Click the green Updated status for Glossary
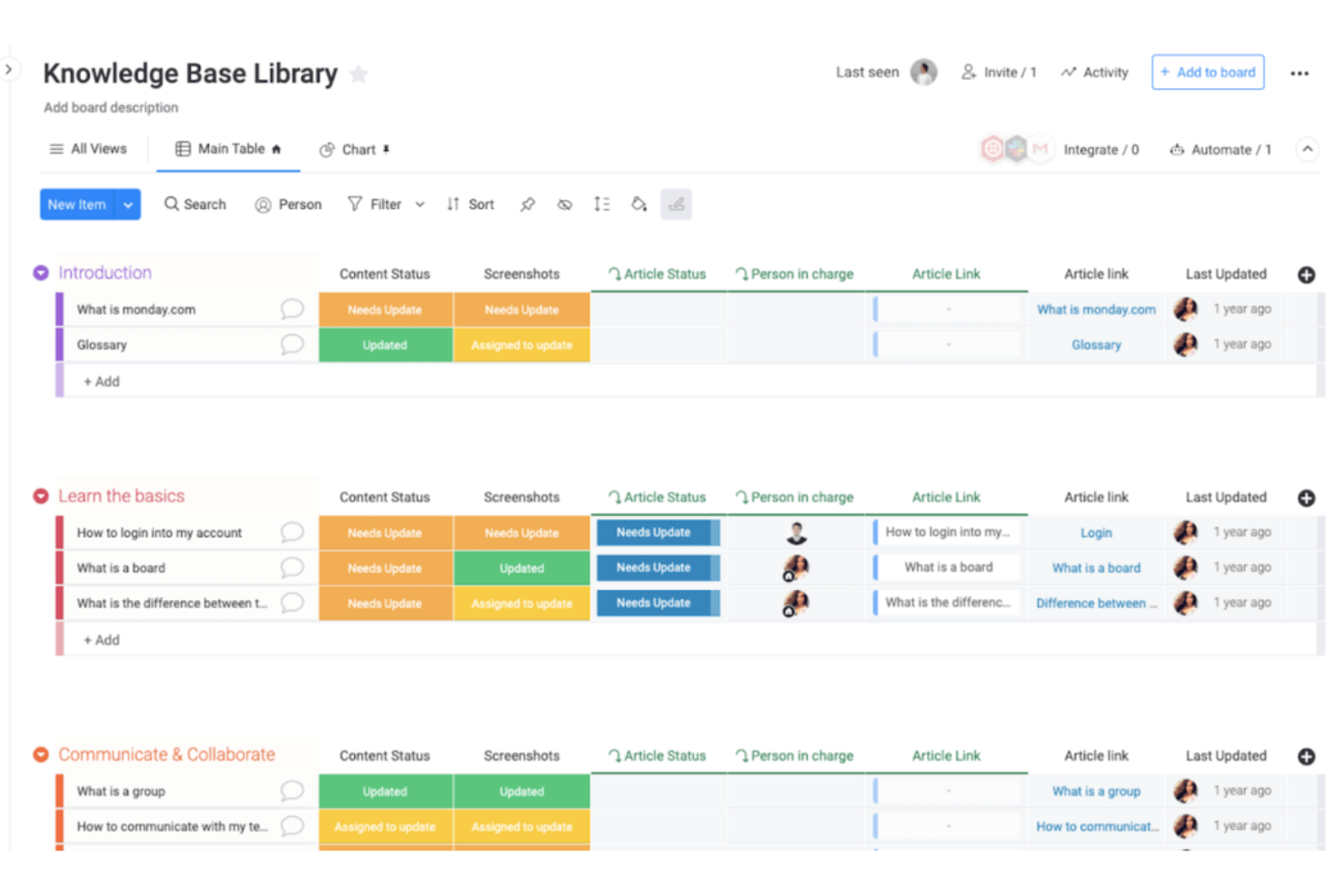The image size is (1344, 896). pos(385,345)
